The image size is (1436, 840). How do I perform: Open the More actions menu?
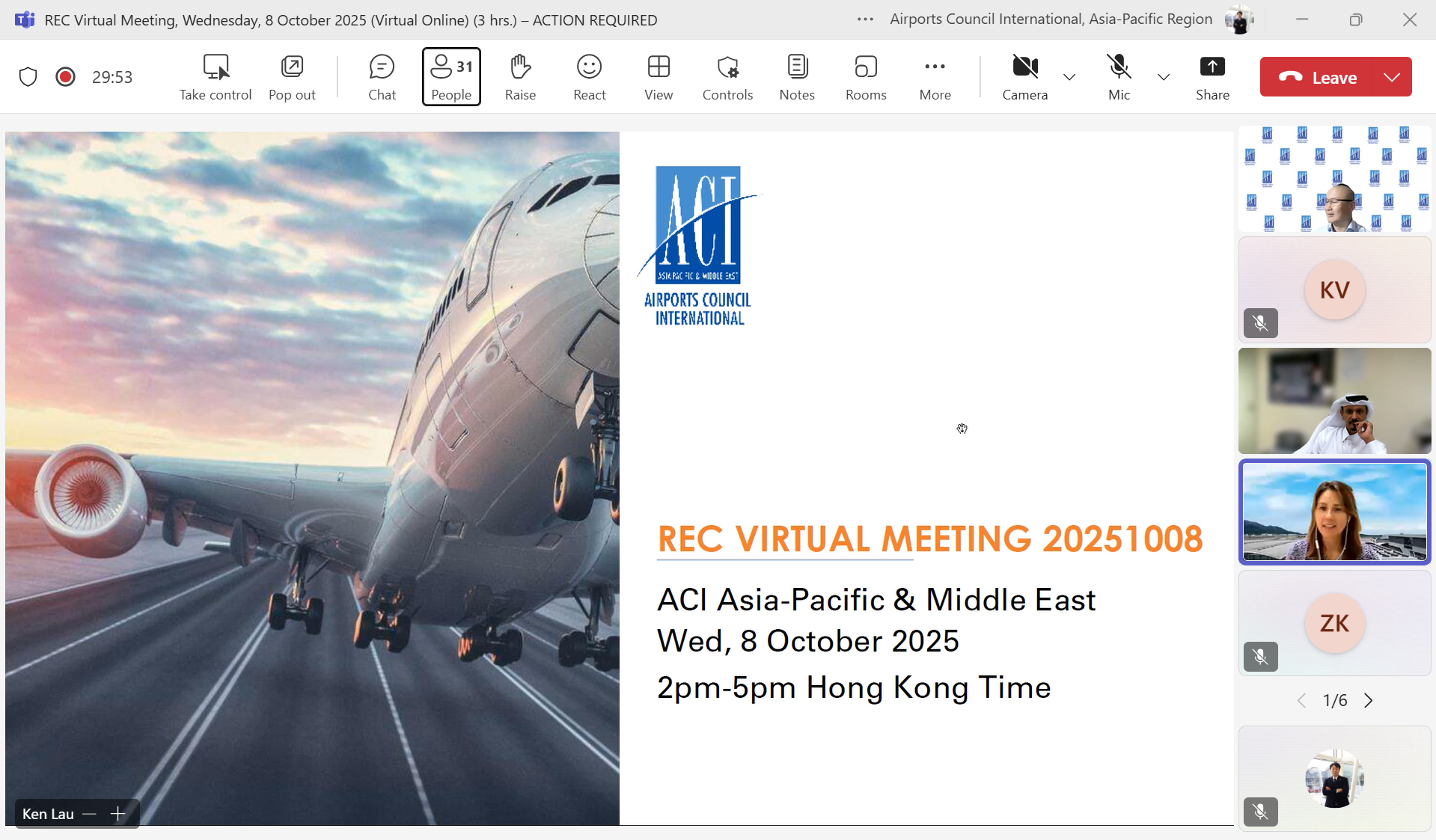tap(935, 77)
